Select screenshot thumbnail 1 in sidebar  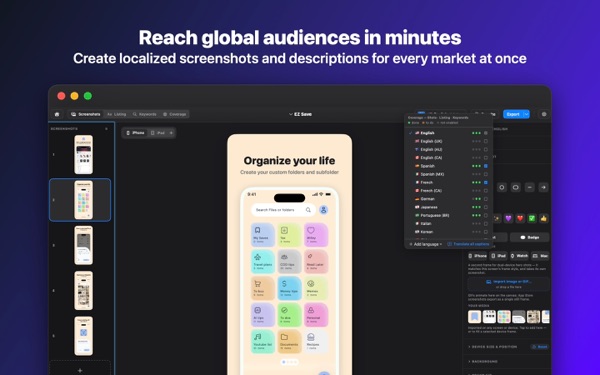tap(83, 155)
